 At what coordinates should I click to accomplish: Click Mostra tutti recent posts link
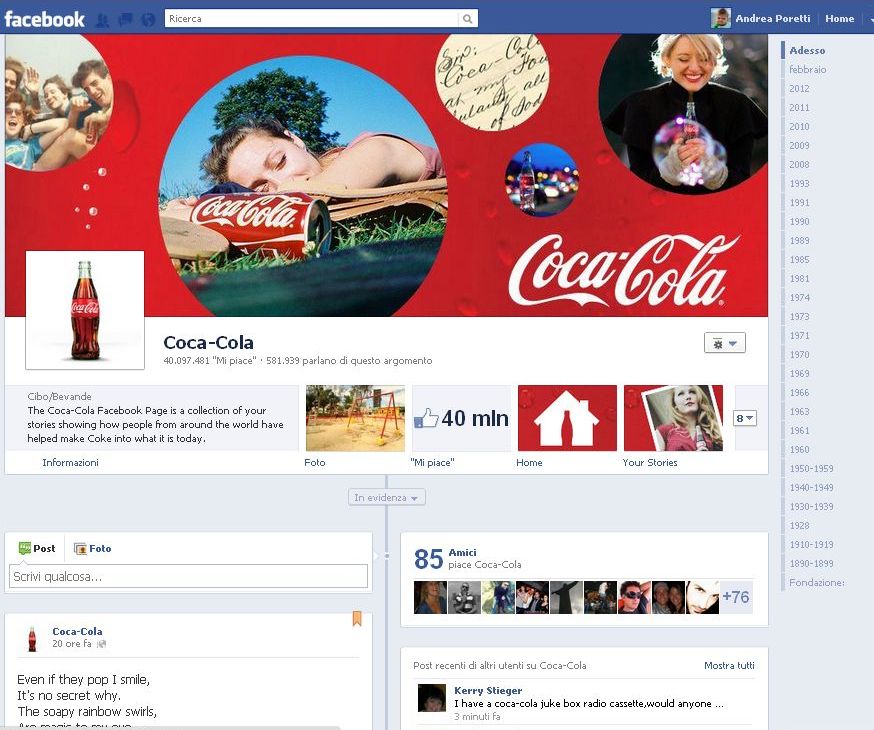(x=729, y=665)
